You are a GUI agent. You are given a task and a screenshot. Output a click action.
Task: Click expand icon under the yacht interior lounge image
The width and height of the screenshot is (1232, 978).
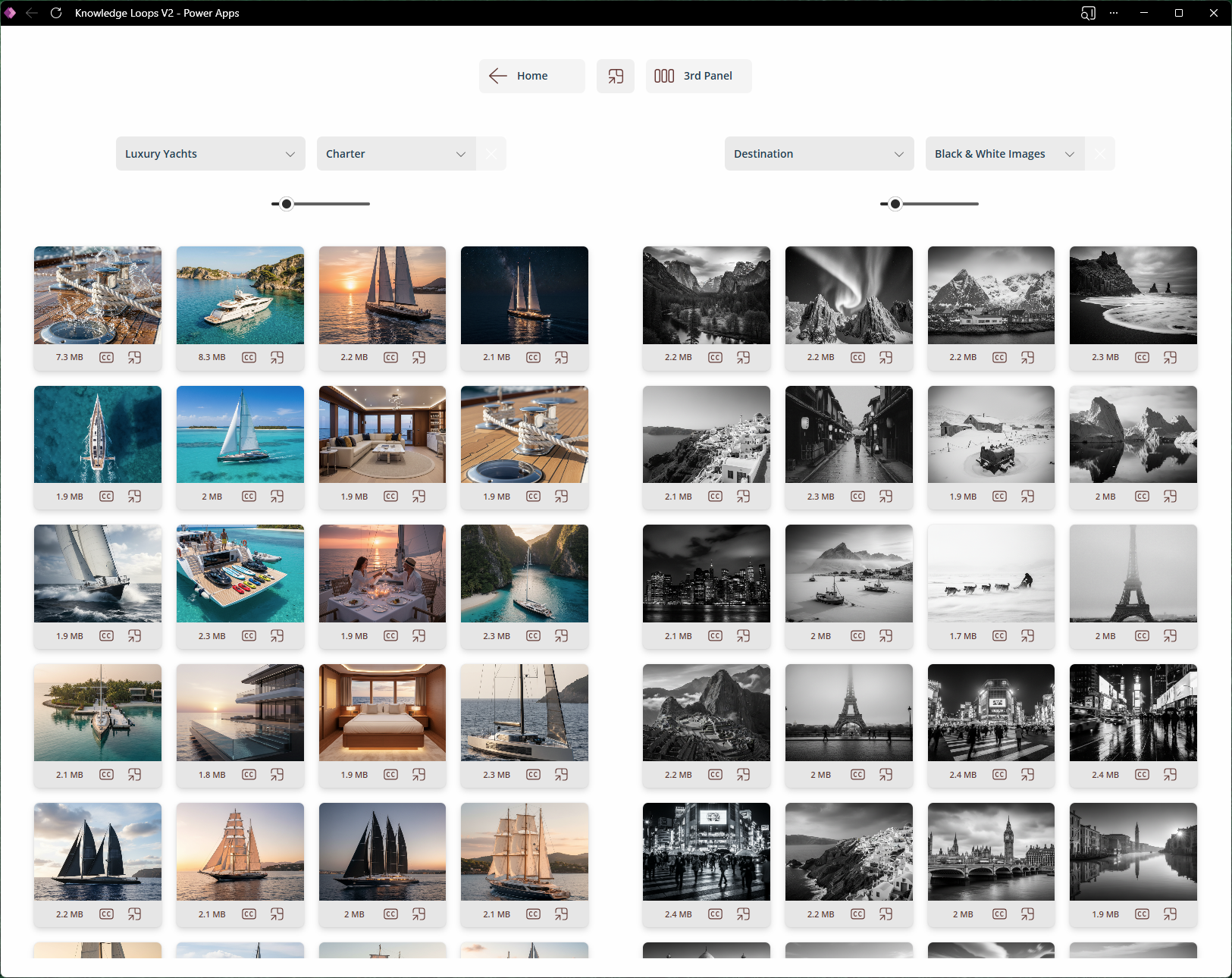419,497
